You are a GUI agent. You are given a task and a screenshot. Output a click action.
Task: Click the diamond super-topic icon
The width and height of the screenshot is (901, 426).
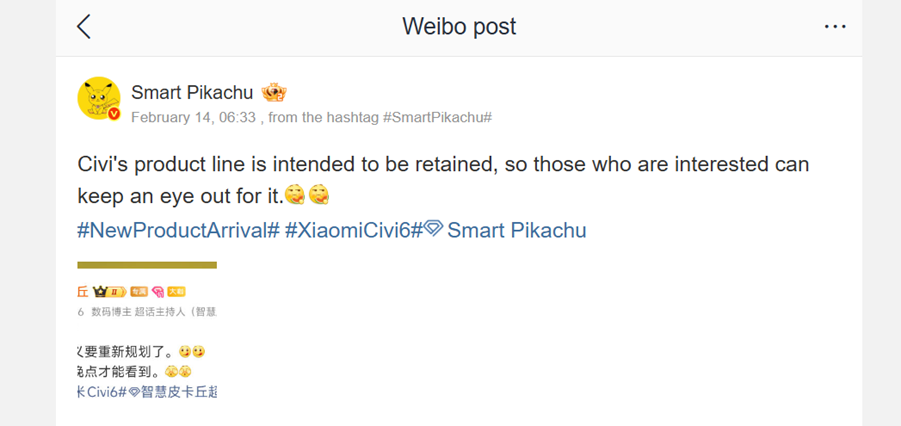pyautogui.click(x=433, y=229)
